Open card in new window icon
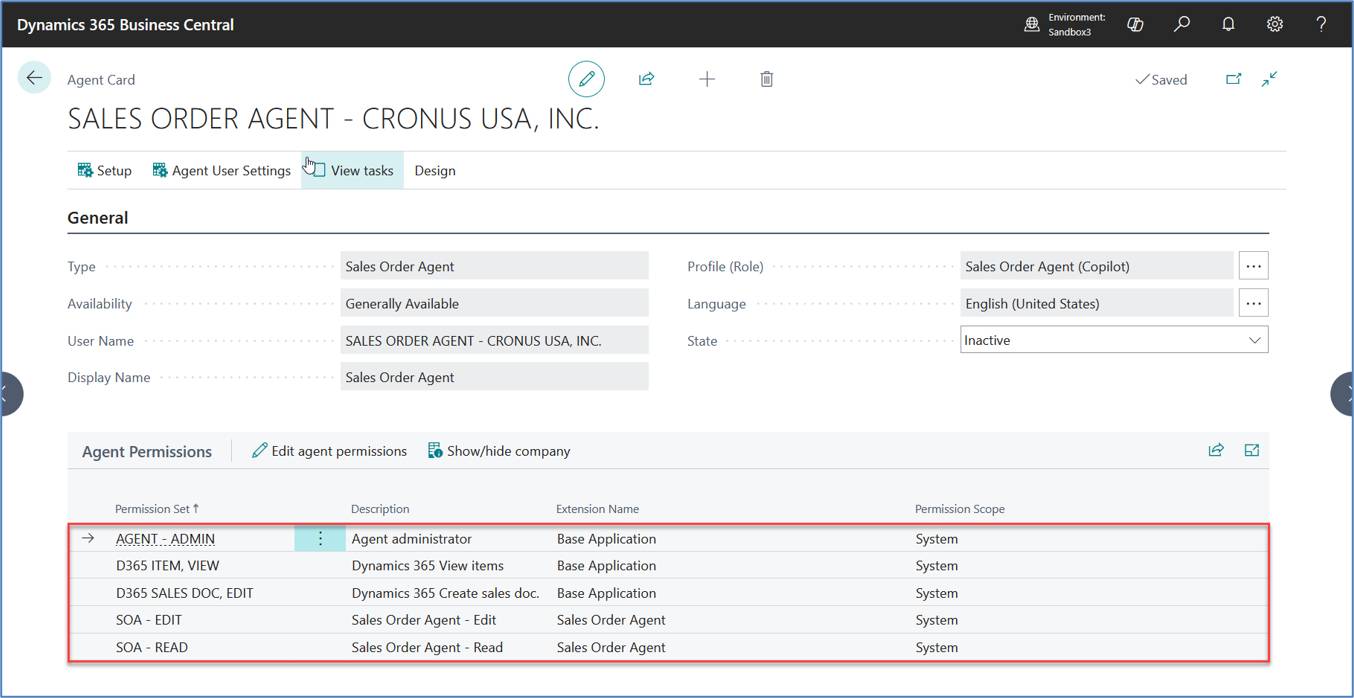The image size is (1354, 698). pyautogui.click(x=1233, y=79)
